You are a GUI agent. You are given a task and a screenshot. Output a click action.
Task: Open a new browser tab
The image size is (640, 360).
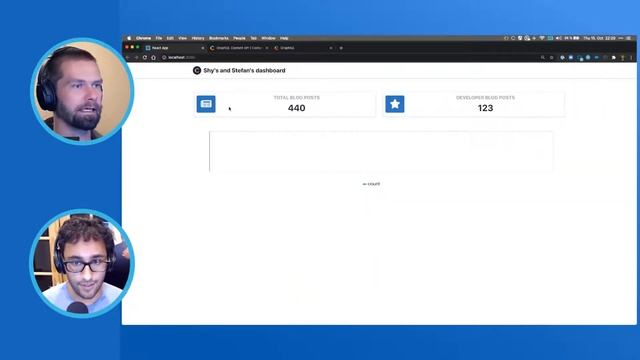tap(341, 48)
